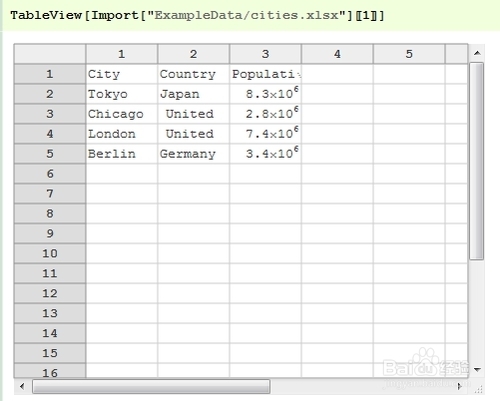The height and width of the screenshot is (401, 500).
Task: Click the scroll right arrow
Action: 460,386
